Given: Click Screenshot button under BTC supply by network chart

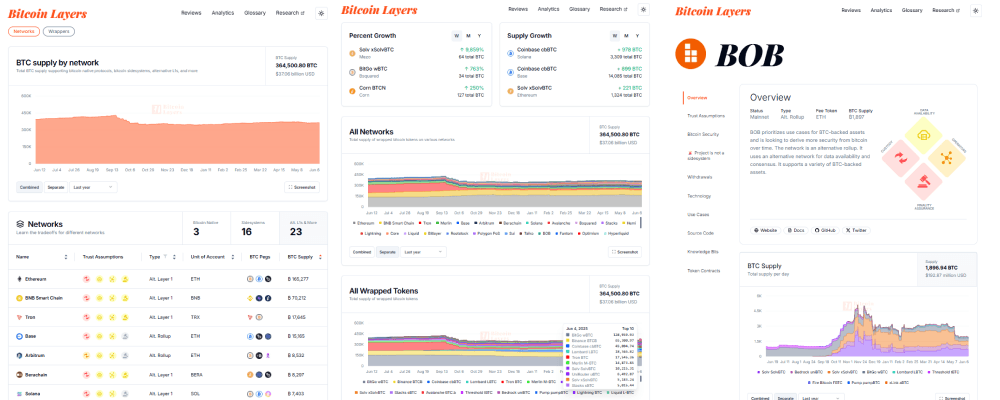Looking at the screenshot, I should click(x=302, y=188).
